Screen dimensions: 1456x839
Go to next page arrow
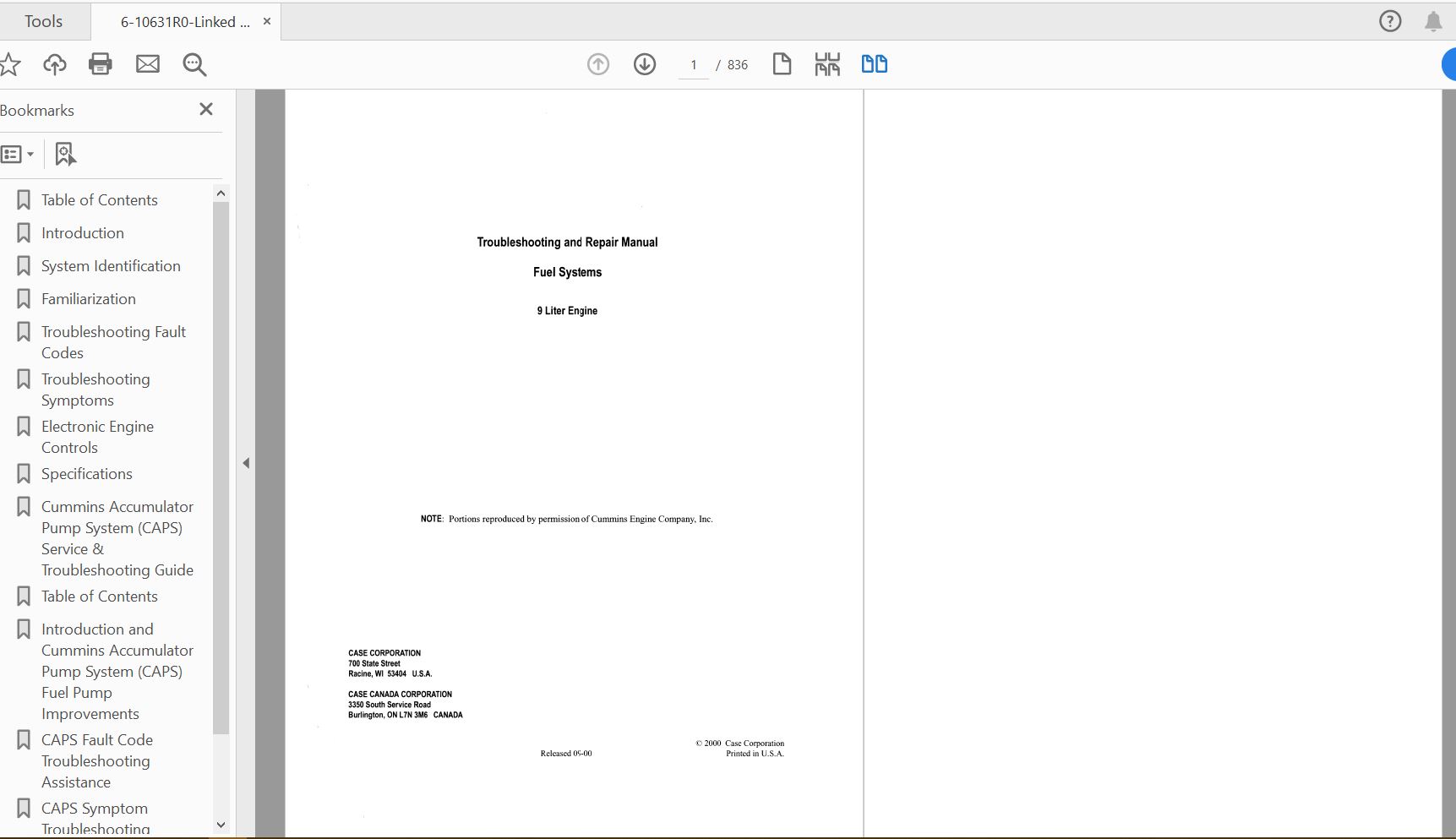[645, 64]
